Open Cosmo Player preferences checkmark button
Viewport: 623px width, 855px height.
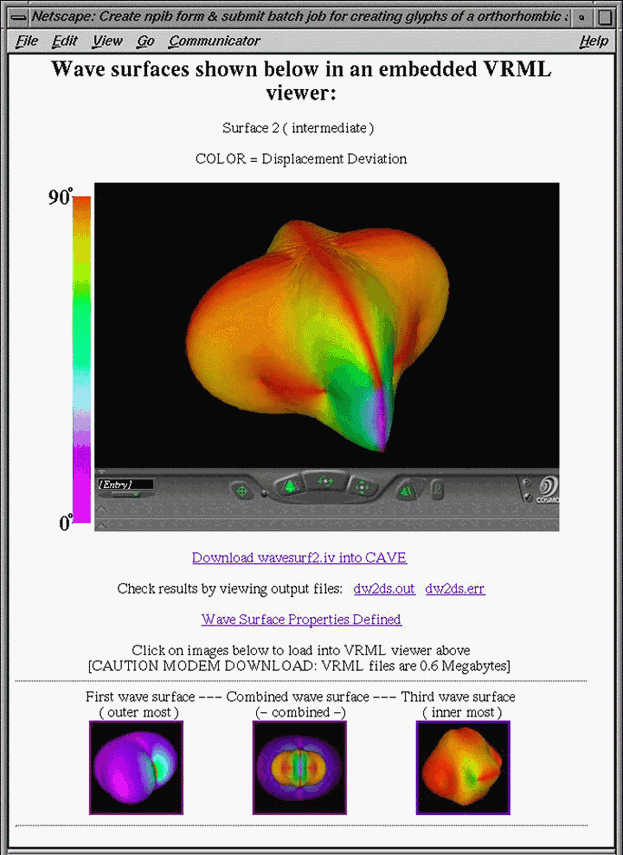[x=527, y=497]
